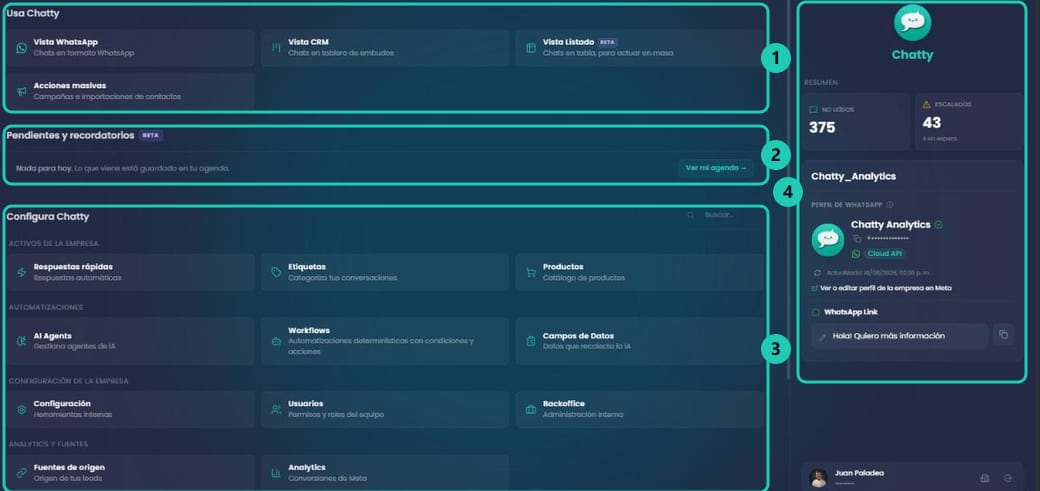Click the Backoffice briefcase icon
The height and width of the screenshot is (491, 1040).
[531, 409]
